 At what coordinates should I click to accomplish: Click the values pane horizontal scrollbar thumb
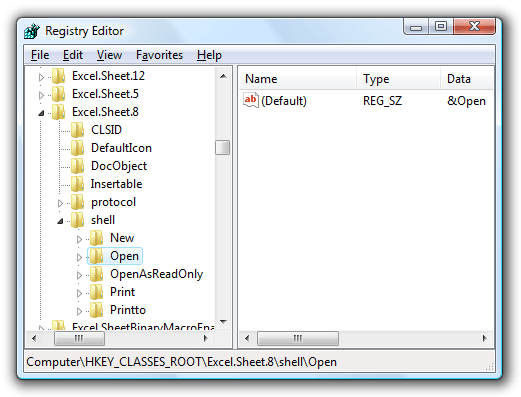point(298,338)
